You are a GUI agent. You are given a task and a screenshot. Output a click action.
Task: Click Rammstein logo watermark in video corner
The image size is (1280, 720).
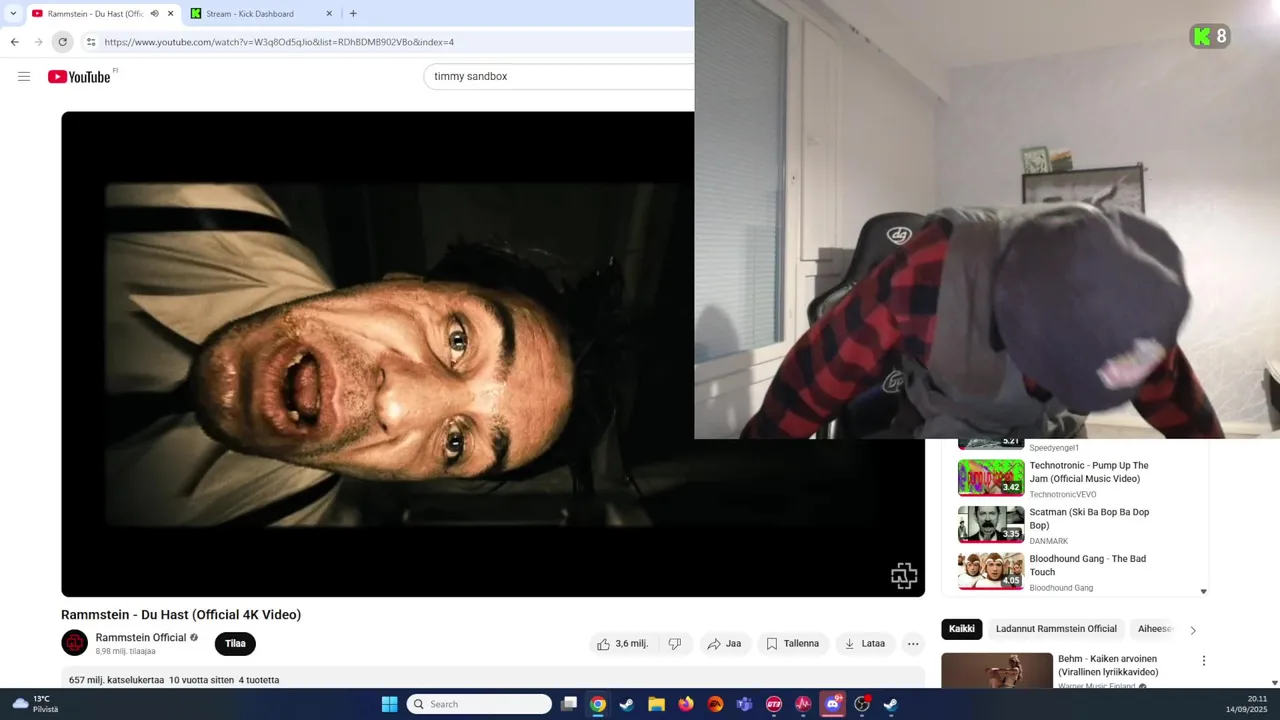coord(904,575)
